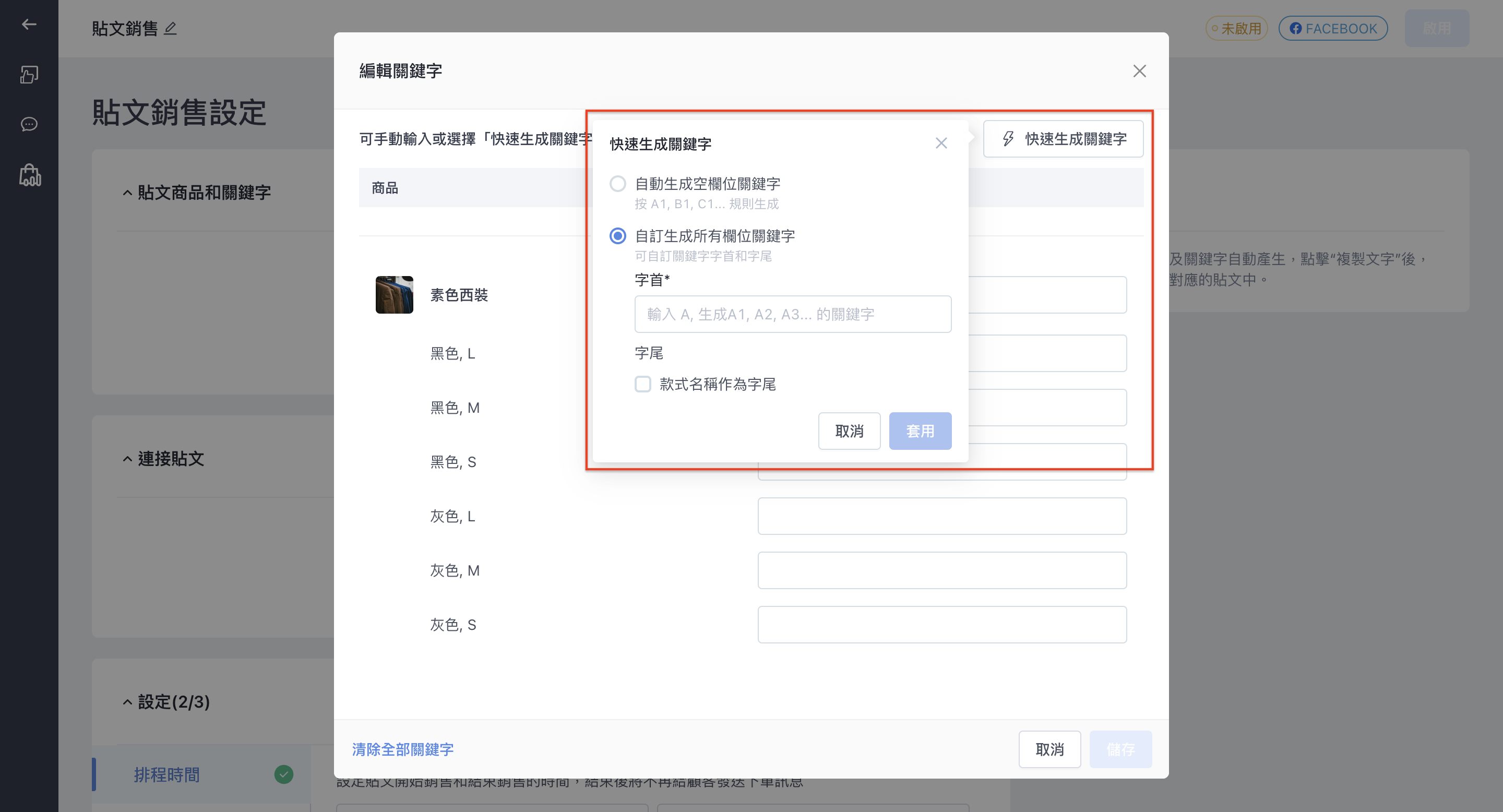Viewport: 1503px width, 812px height.
Task: Click the 黑色, M variant label
Action: point(455,408)
